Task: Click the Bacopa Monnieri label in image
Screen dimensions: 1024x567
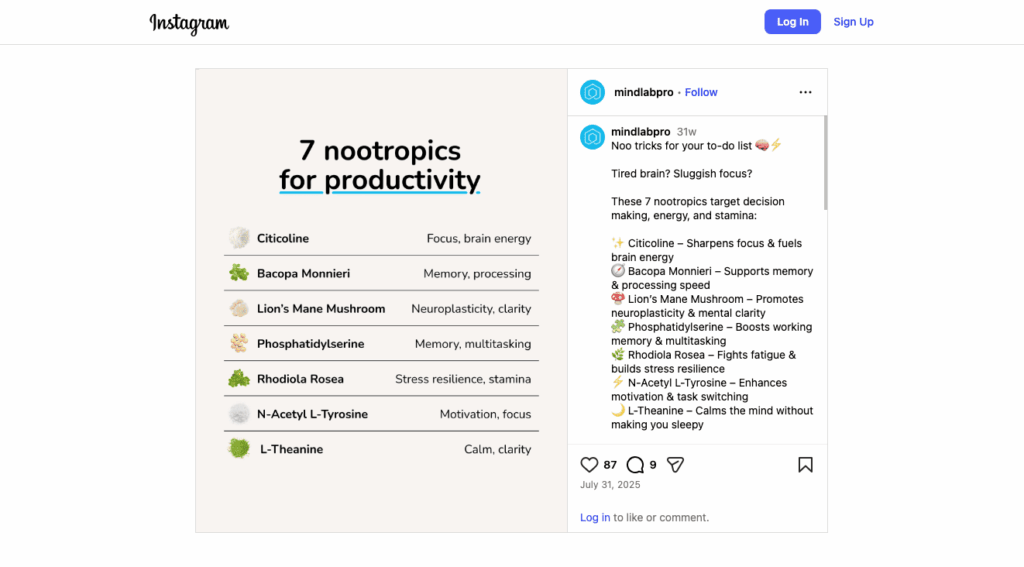Action: tap(304, 274)
